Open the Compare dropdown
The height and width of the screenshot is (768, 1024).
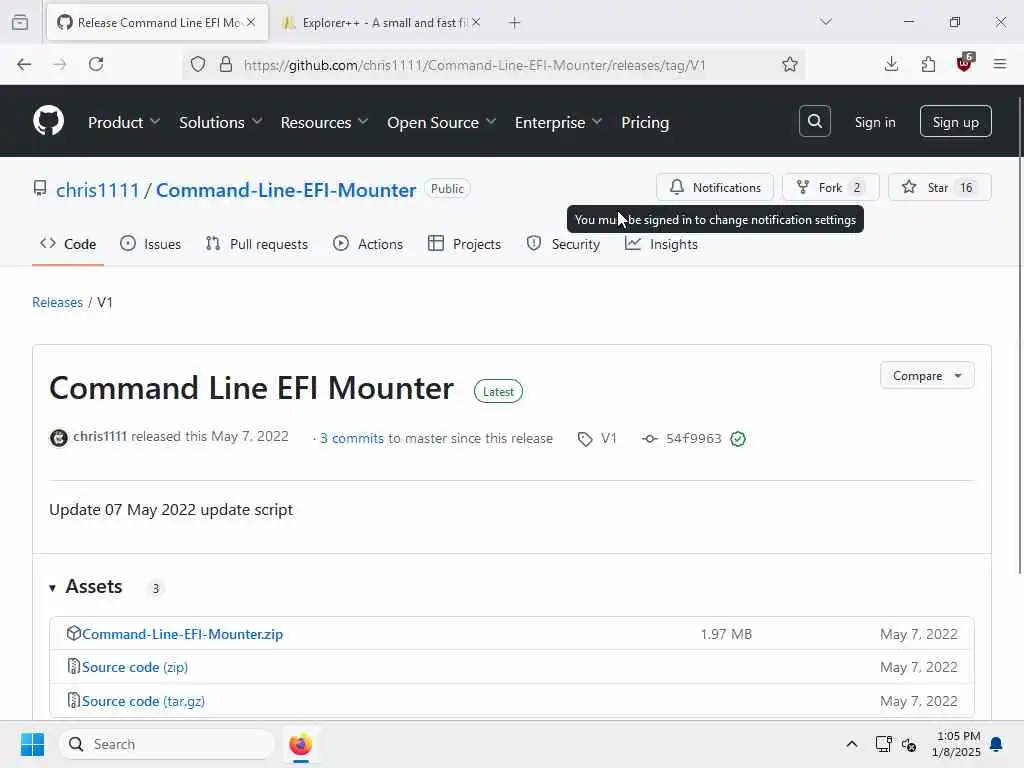(x=927, y=376)
